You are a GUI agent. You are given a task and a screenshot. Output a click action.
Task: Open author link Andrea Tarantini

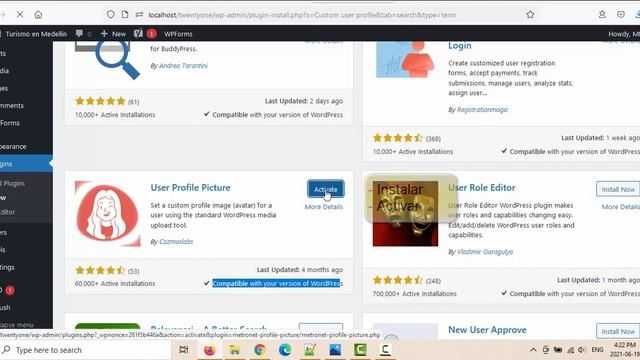click(x=183, y=66)
